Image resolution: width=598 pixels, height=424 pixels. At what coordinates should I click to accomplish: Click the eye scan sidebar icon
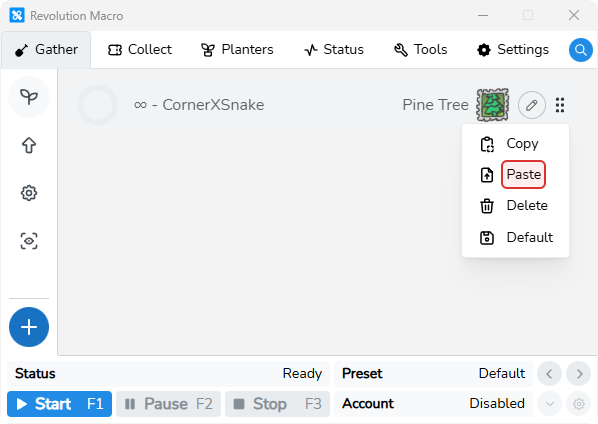pyautogui.click(x=29, y=241)
